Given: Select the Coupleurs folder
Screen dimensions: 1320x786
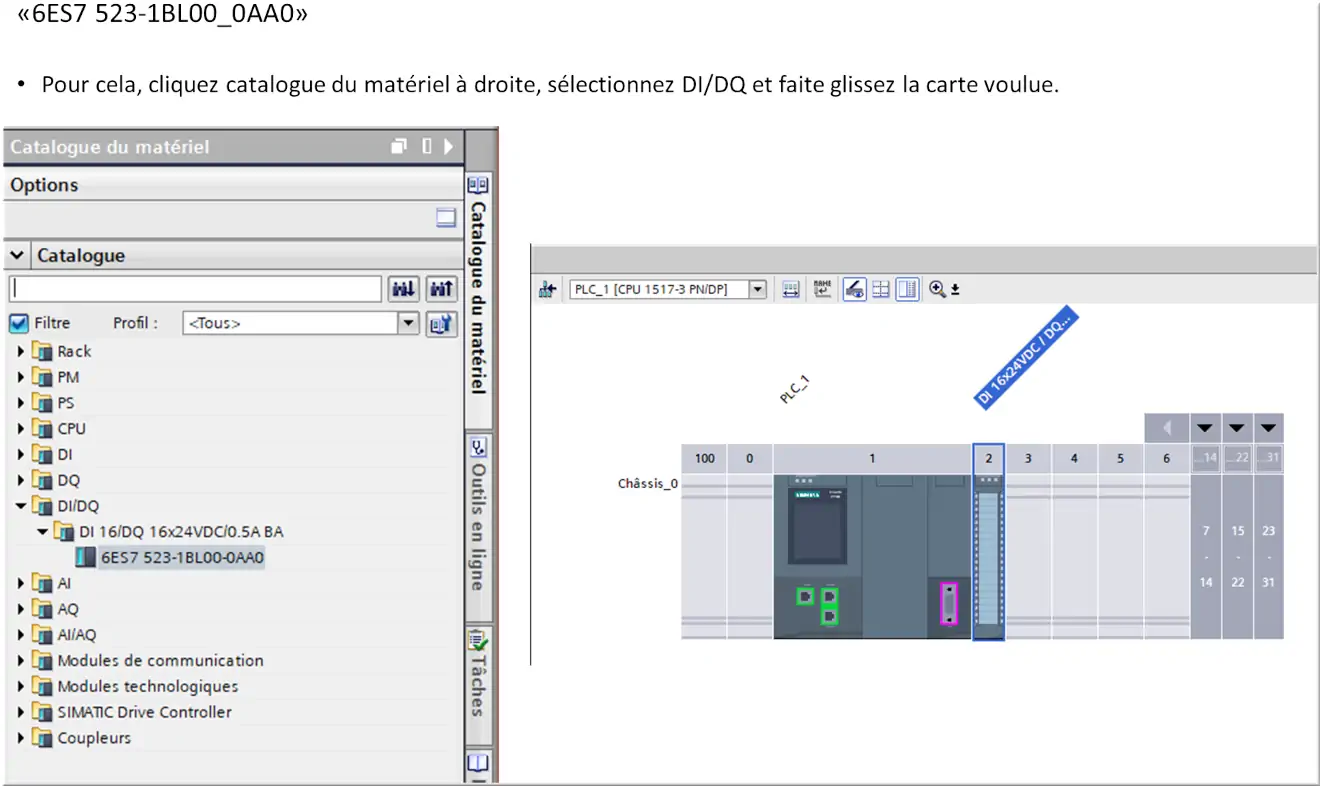Looking at the screenshot, I should 94,738.
